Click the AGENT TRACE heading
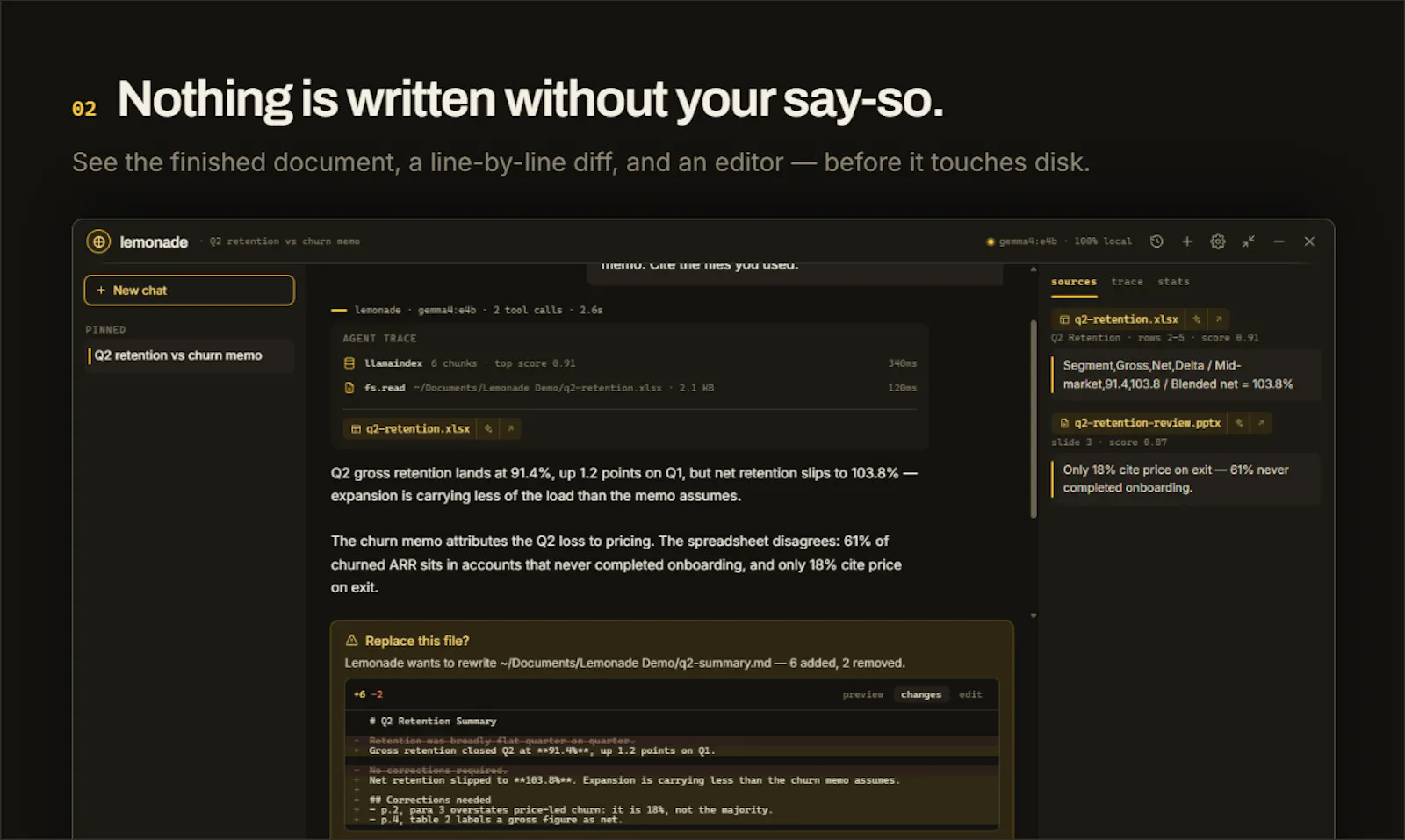This screenshot has width=1405, height=840. (x=379, y=339)
